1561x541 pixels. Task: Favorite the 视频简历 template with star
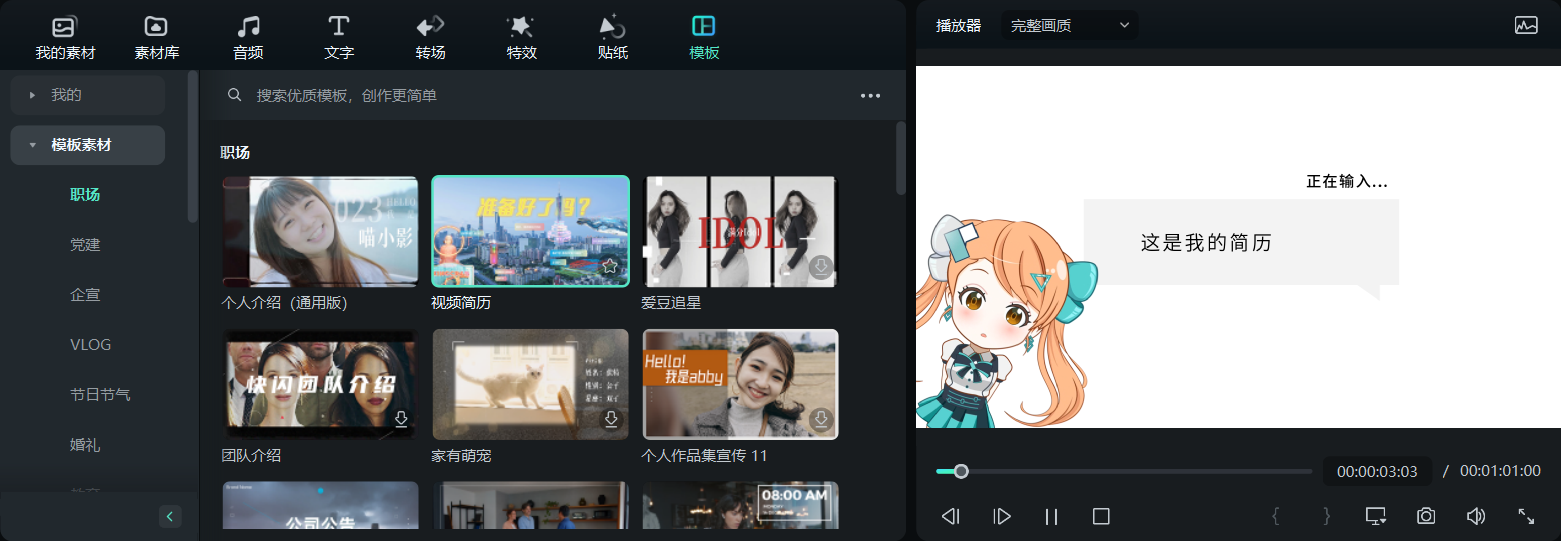(x=609, y=266)
